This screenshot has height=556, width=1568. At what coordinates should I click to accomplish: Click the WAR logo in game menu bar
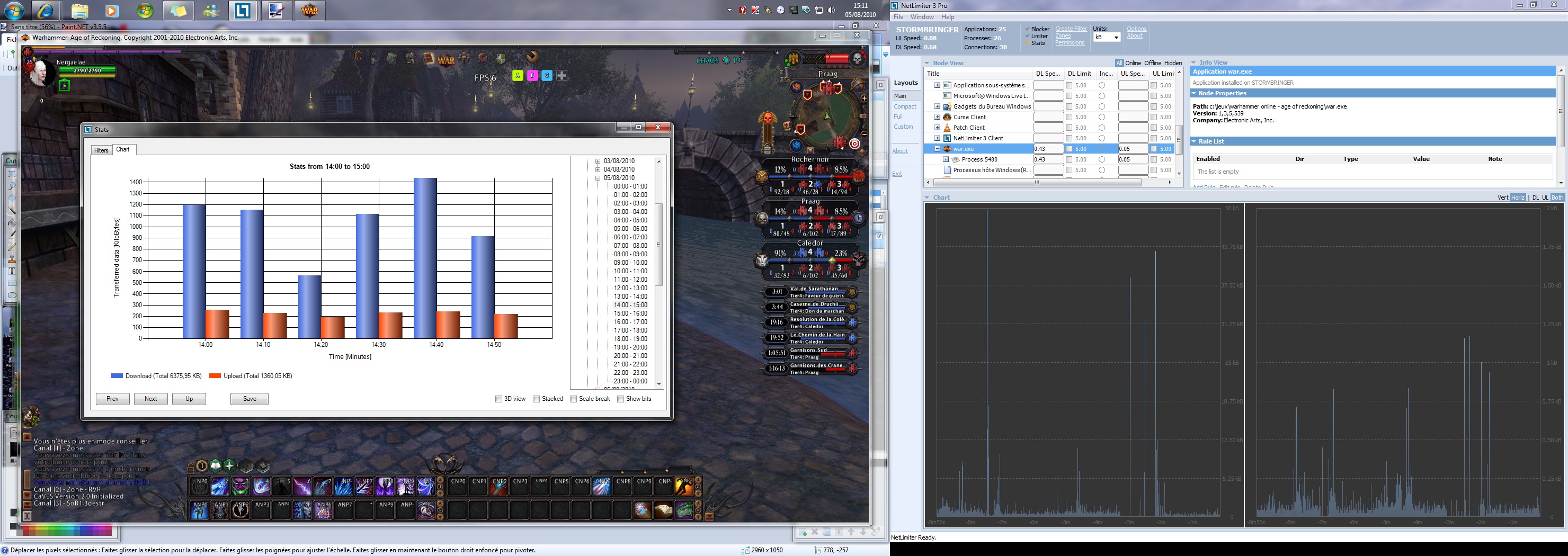point(446,60)
